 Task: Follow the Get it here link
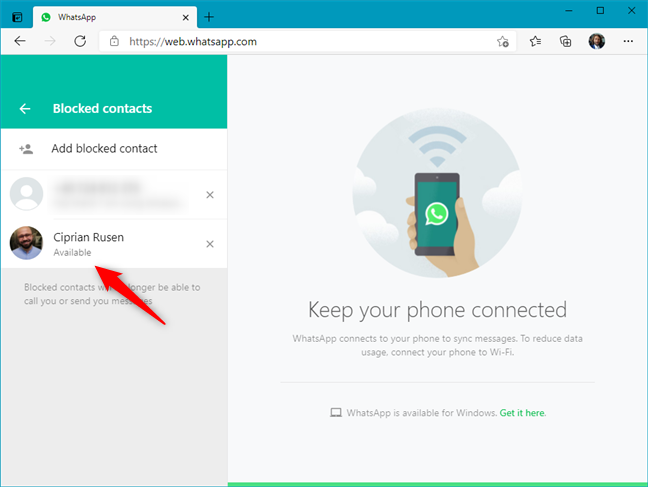[x=522, y=413]
